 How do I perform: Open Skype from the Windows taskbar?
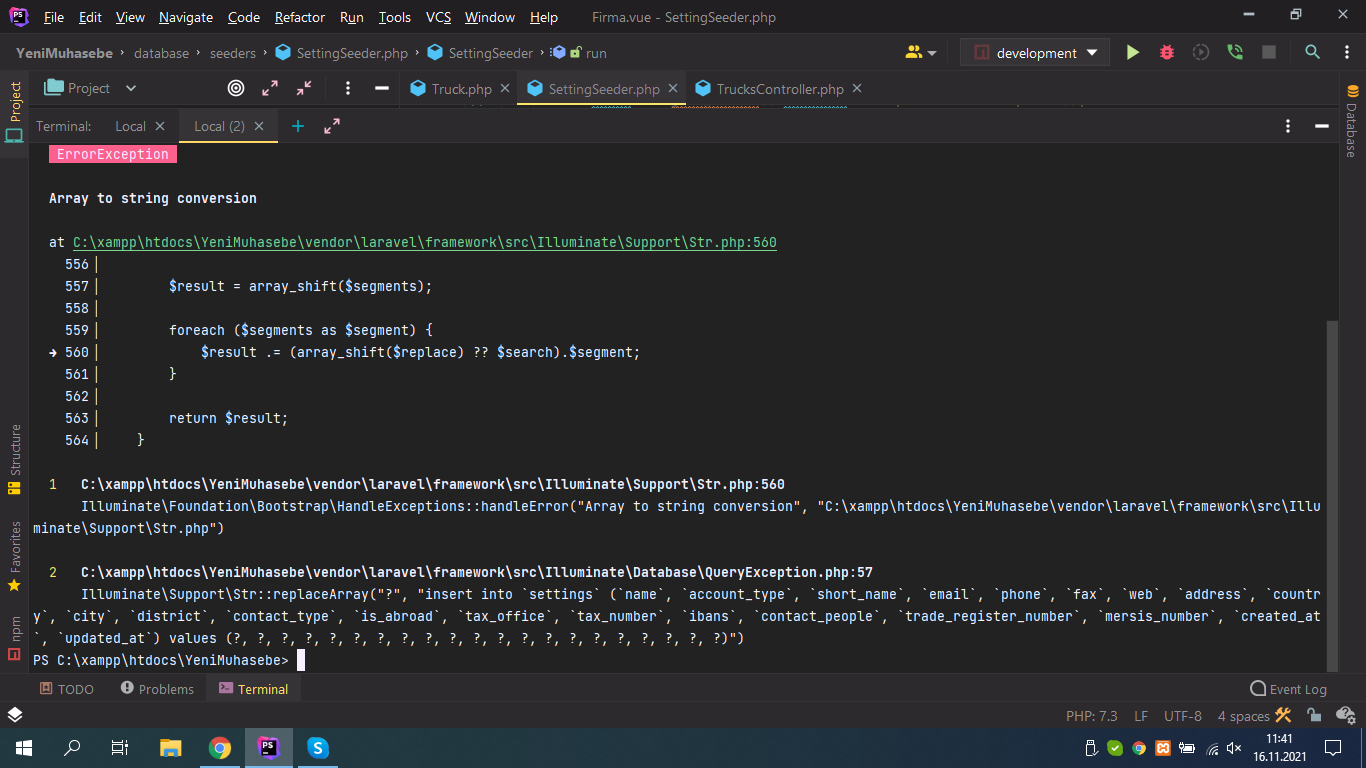[x=318, y=747]
